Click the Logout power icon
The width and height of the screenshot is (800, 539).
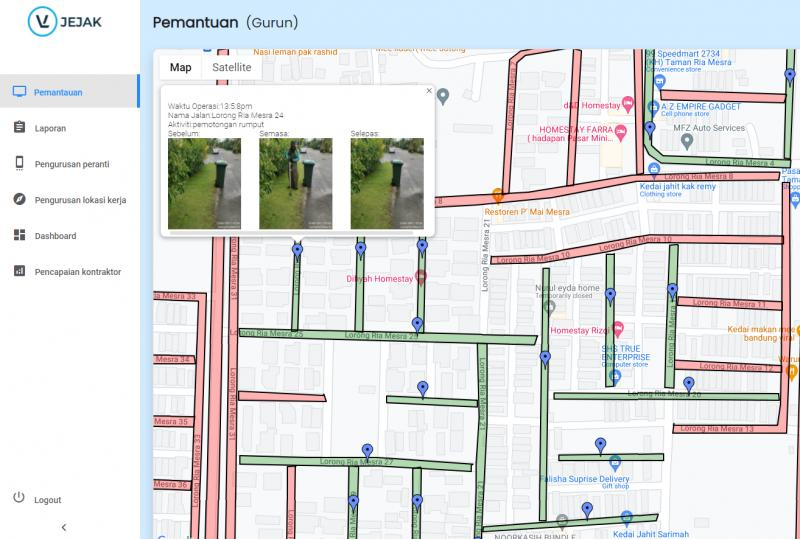click(18, 499)
